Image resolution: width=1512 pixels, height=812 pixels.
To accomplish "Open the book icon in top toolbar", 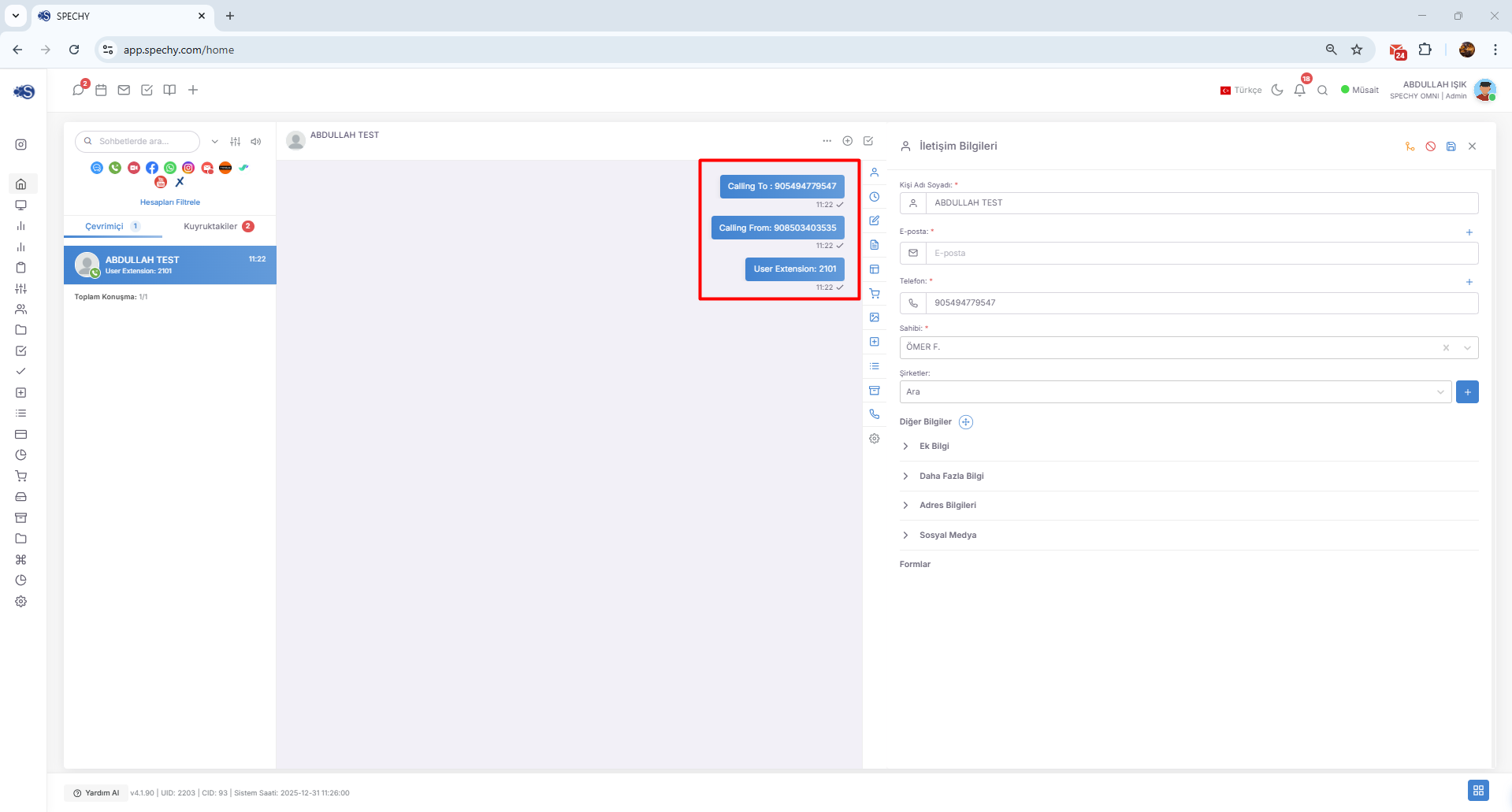I will pyautogui.click(x=169, y=90).
